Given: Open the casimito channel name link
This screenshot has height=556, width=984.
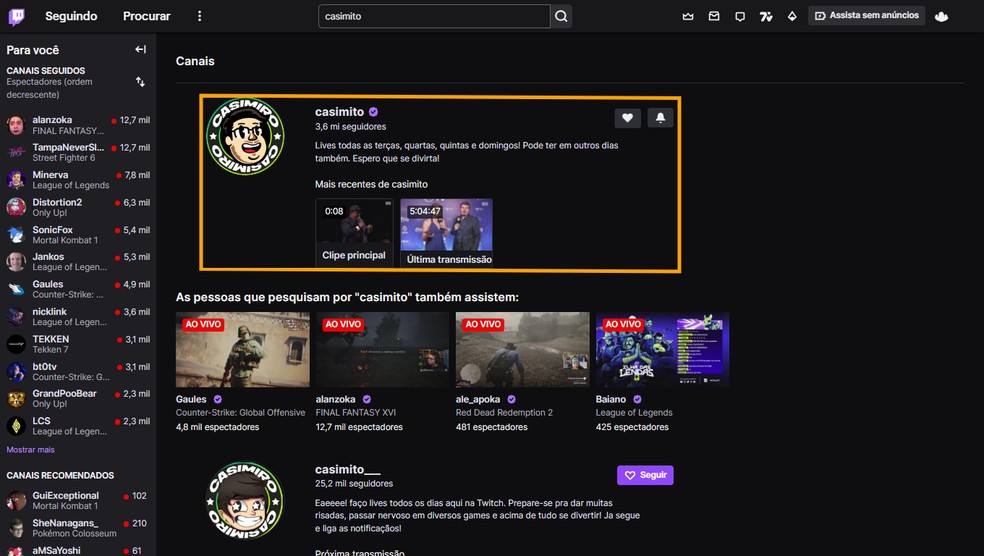Looking at the screenshot, I should coord(340,112).
